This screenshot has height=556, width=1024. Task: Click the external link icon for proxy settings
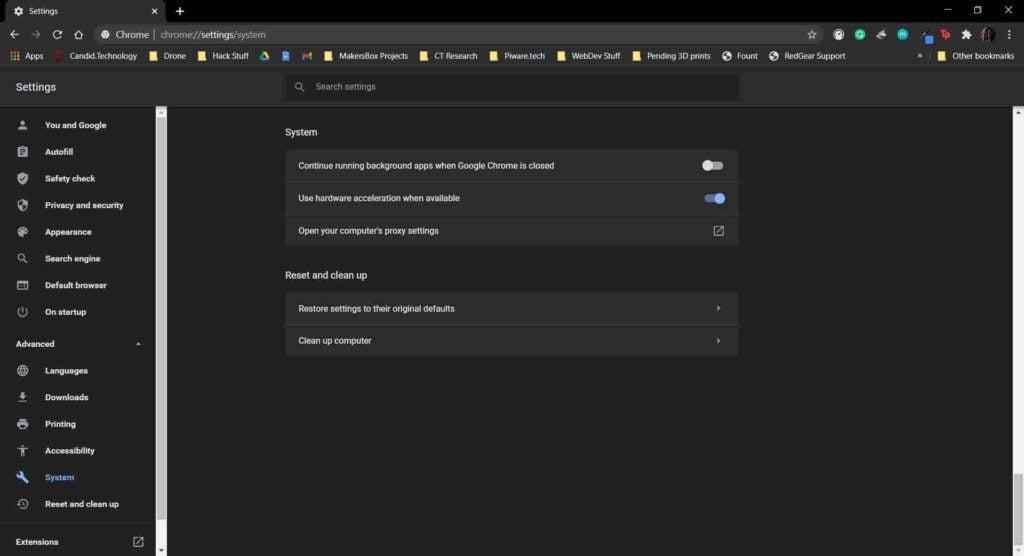pos(718,231)
